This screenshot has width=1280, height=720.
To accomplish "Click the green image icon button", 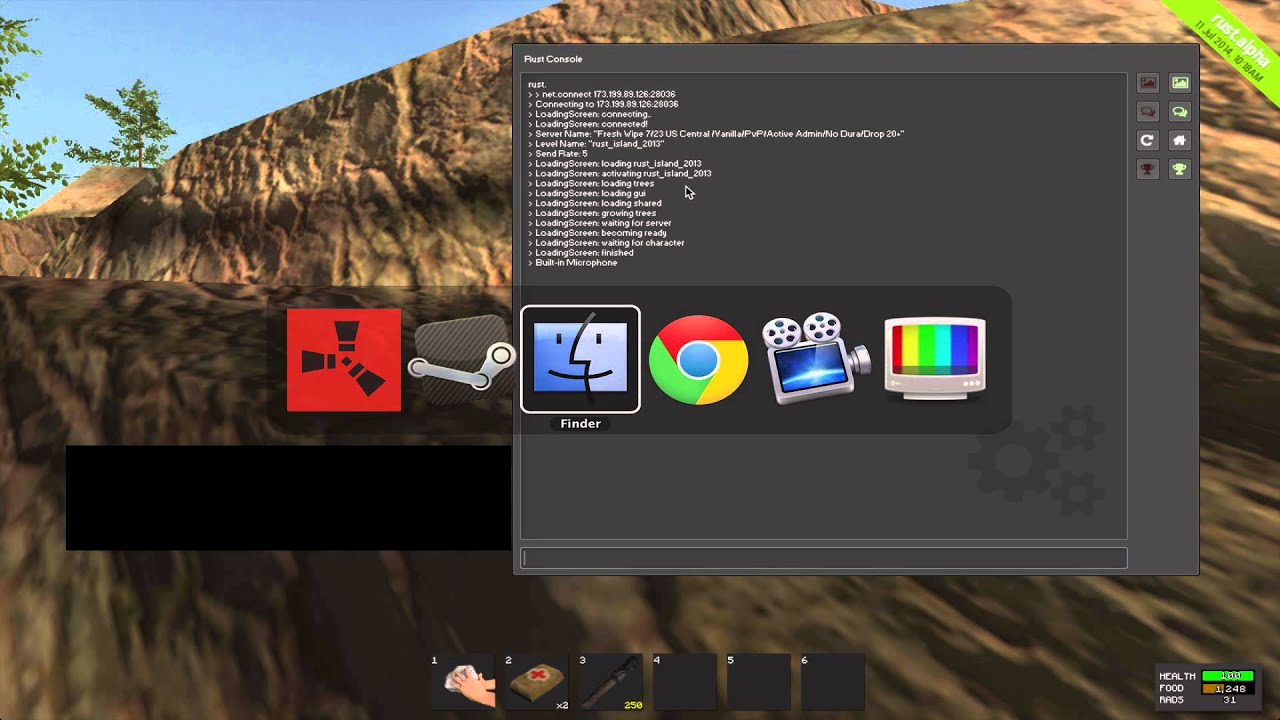I will pyautogui.click(x=1180, y=83).
